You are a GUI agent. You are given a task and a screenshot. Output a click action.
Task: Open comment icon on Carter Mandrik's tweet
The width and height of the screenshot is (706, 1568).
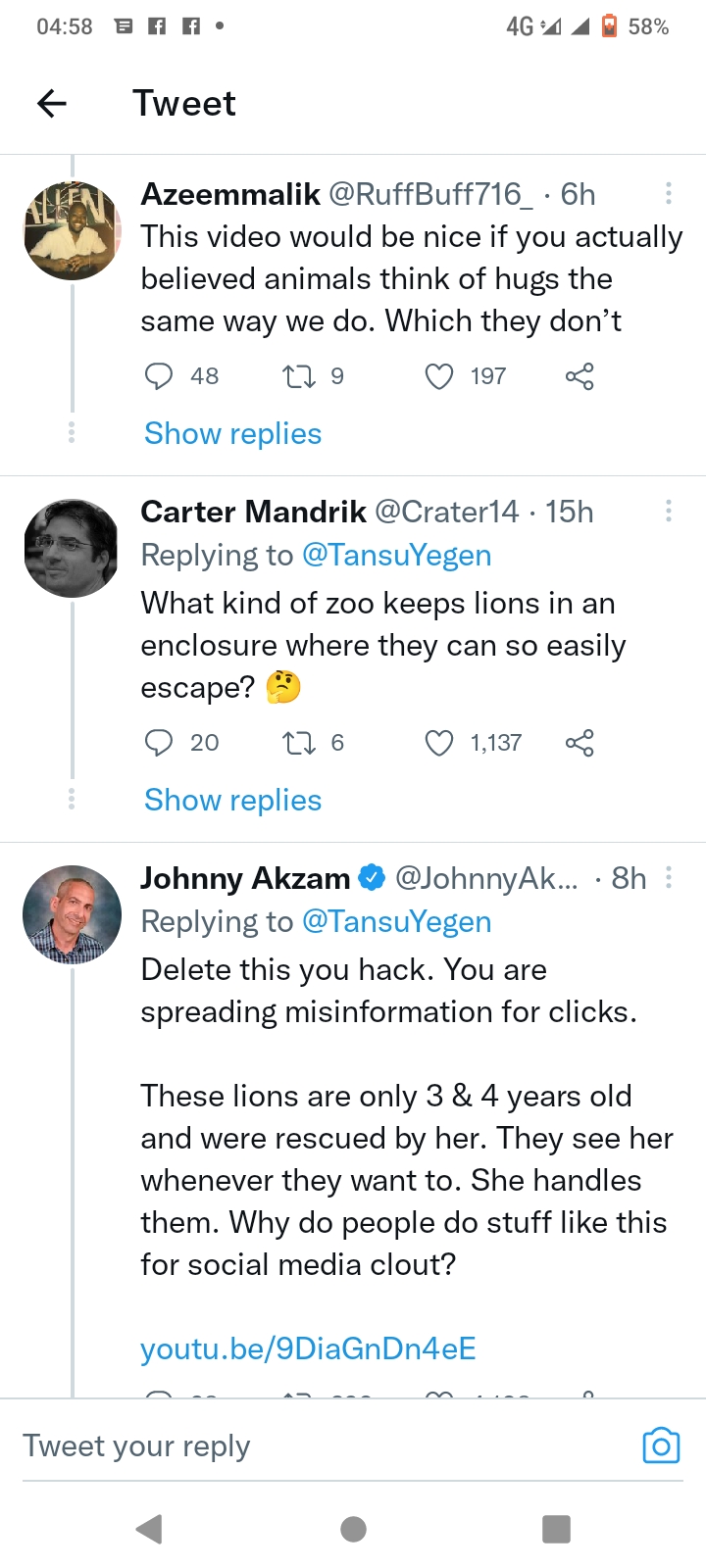coord(159,743)
